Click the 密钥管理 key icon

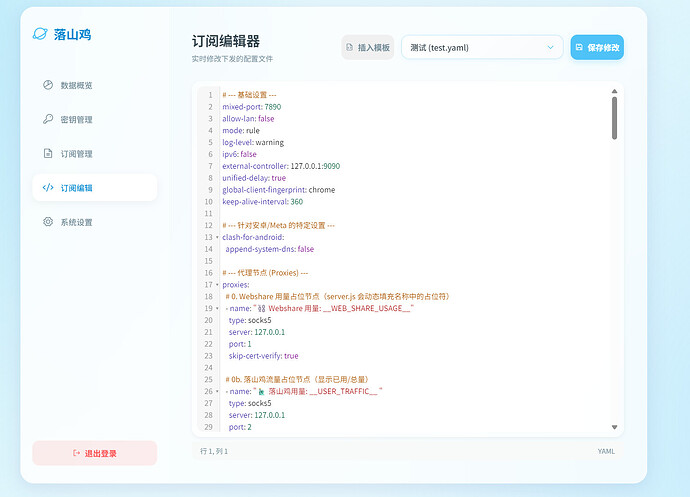tap(48, 119)
